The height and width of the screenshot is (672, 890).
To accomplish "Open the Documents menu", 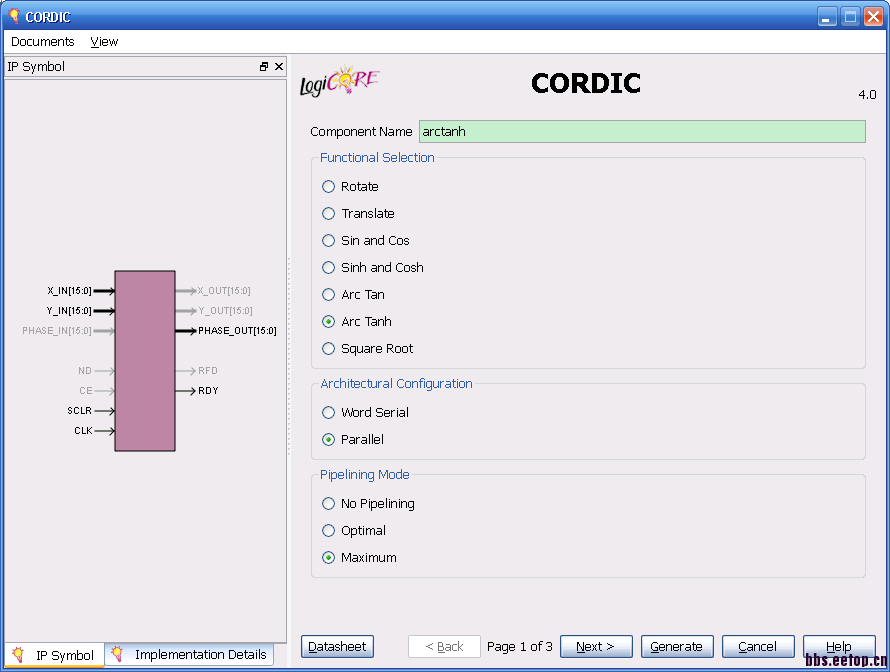I will tap(43, 41).
